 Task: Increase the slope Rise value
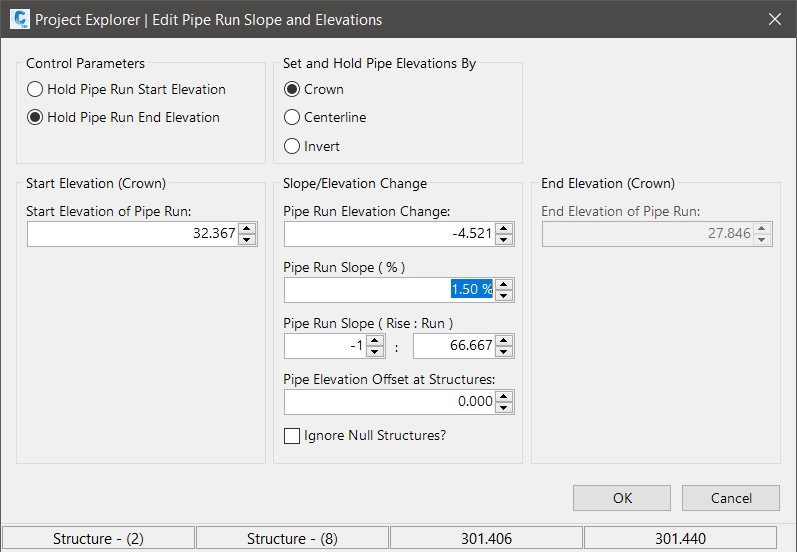point(375,340)
